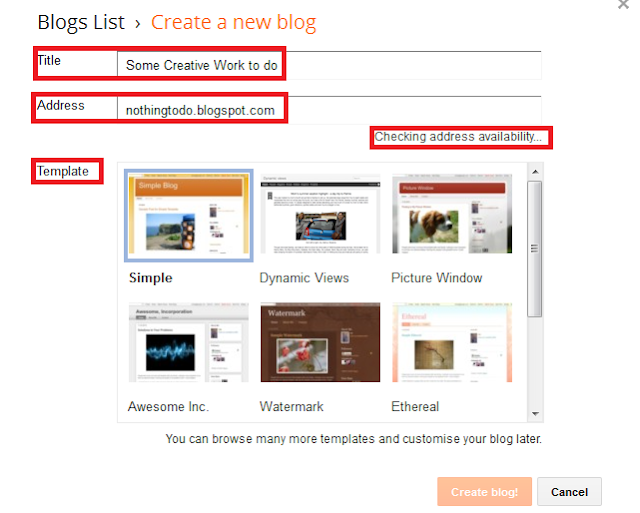Click the Cancel button

(569, 491)
